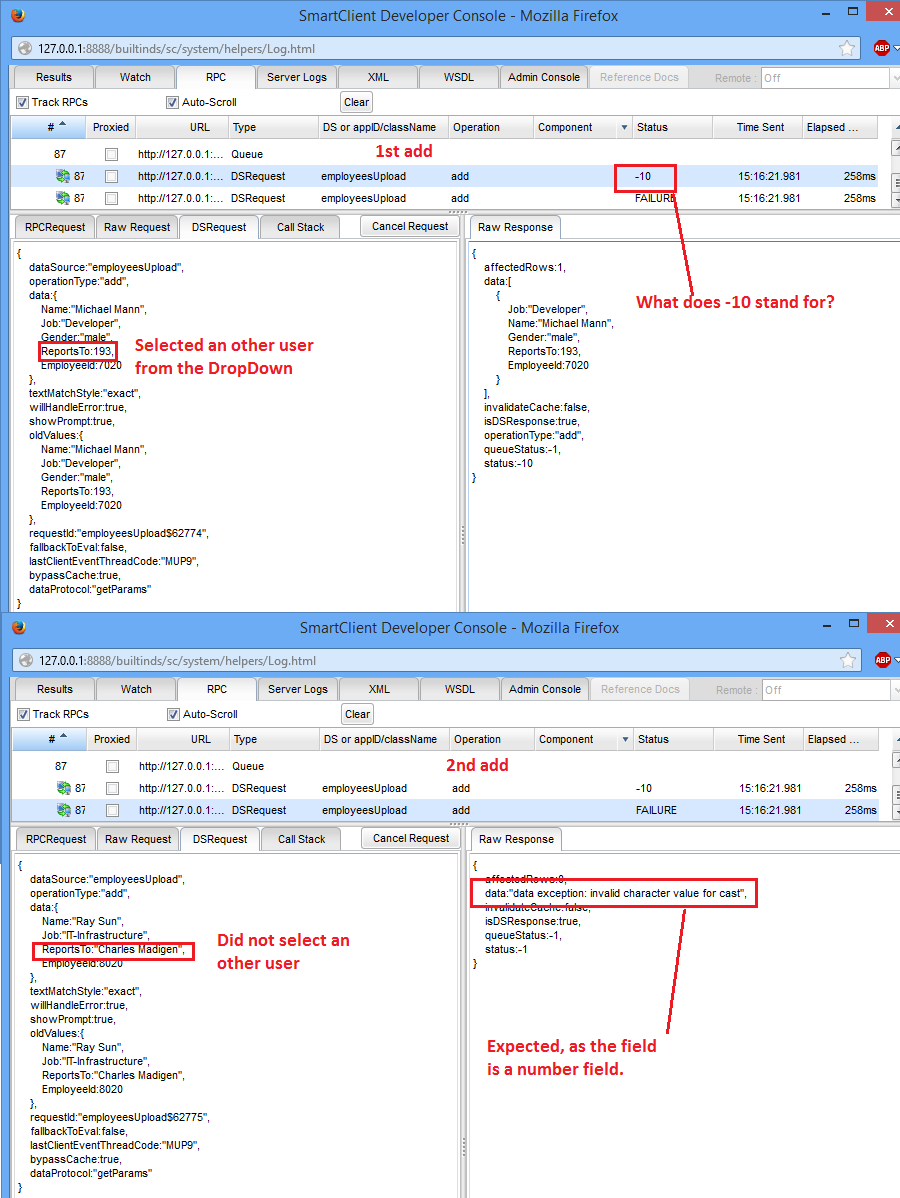Open Watch tab in top window
This screenshot has width=900, height=1198.
[135, 77]
